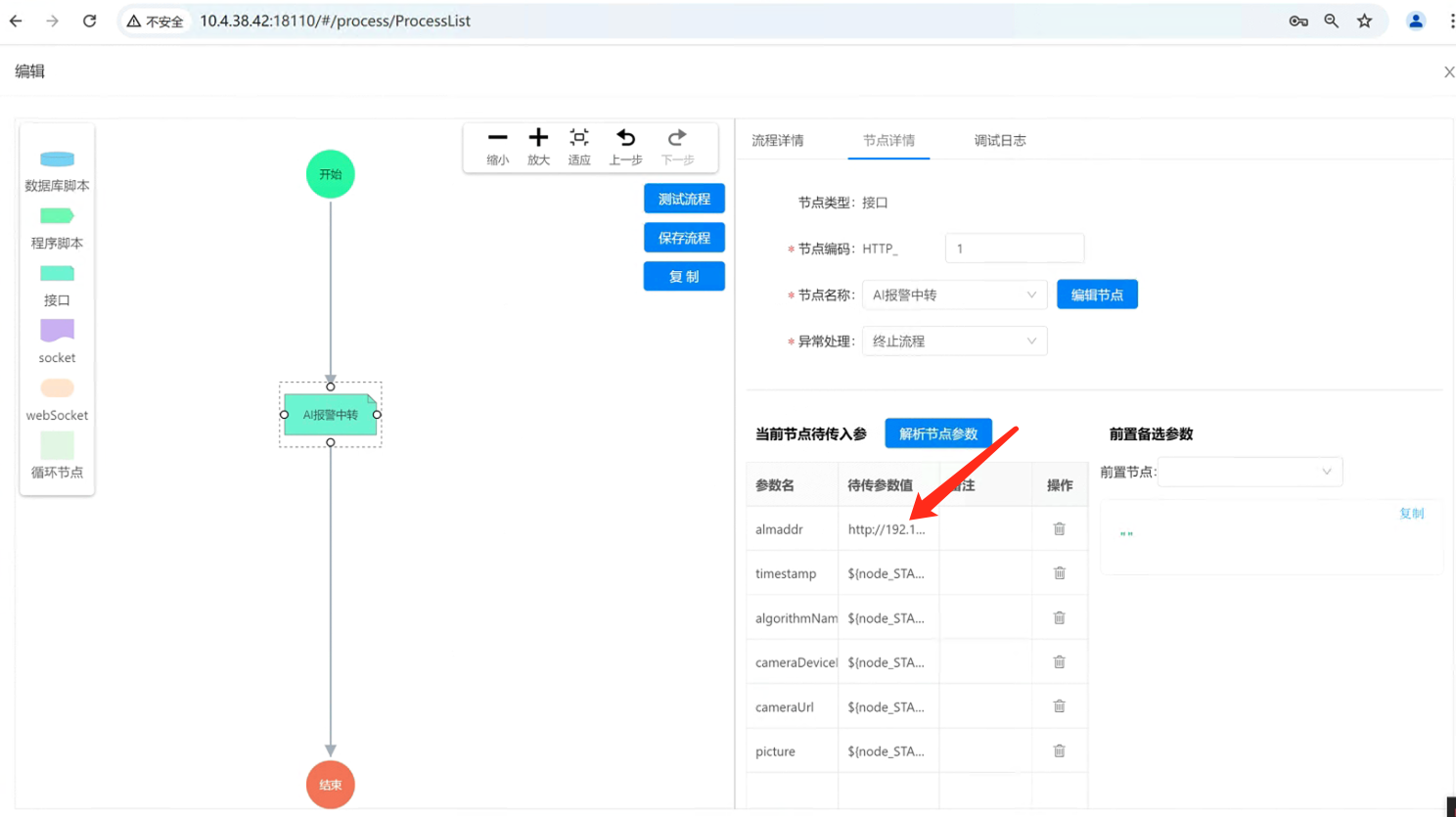Reload the browser page

[x=89, y=21]
